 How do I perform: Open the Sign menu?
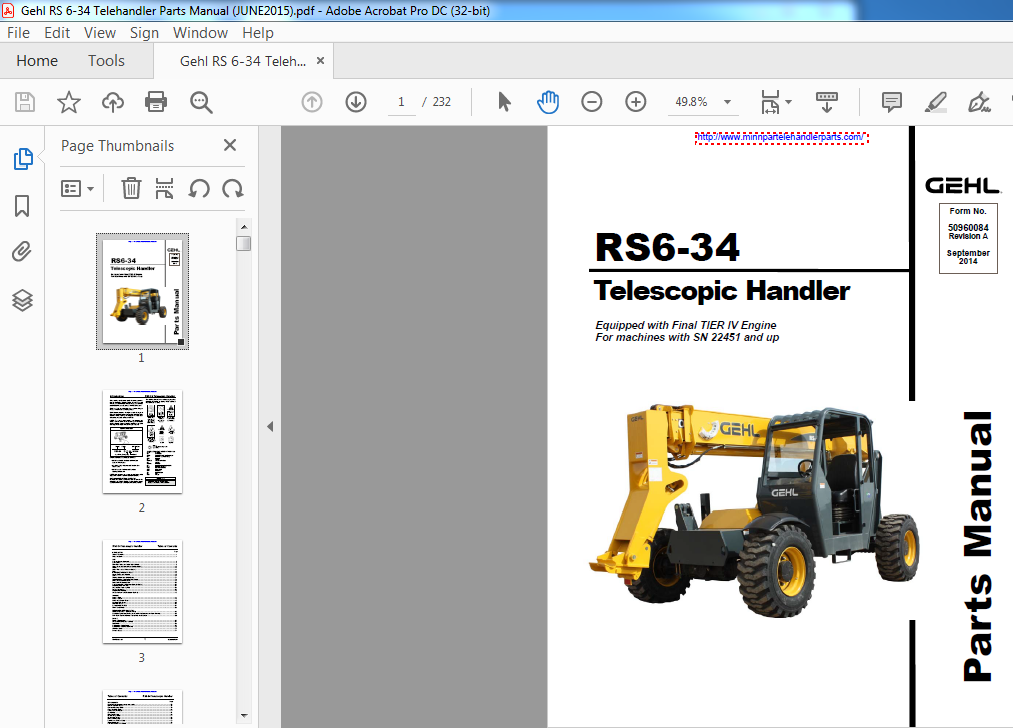click(144, 33)
